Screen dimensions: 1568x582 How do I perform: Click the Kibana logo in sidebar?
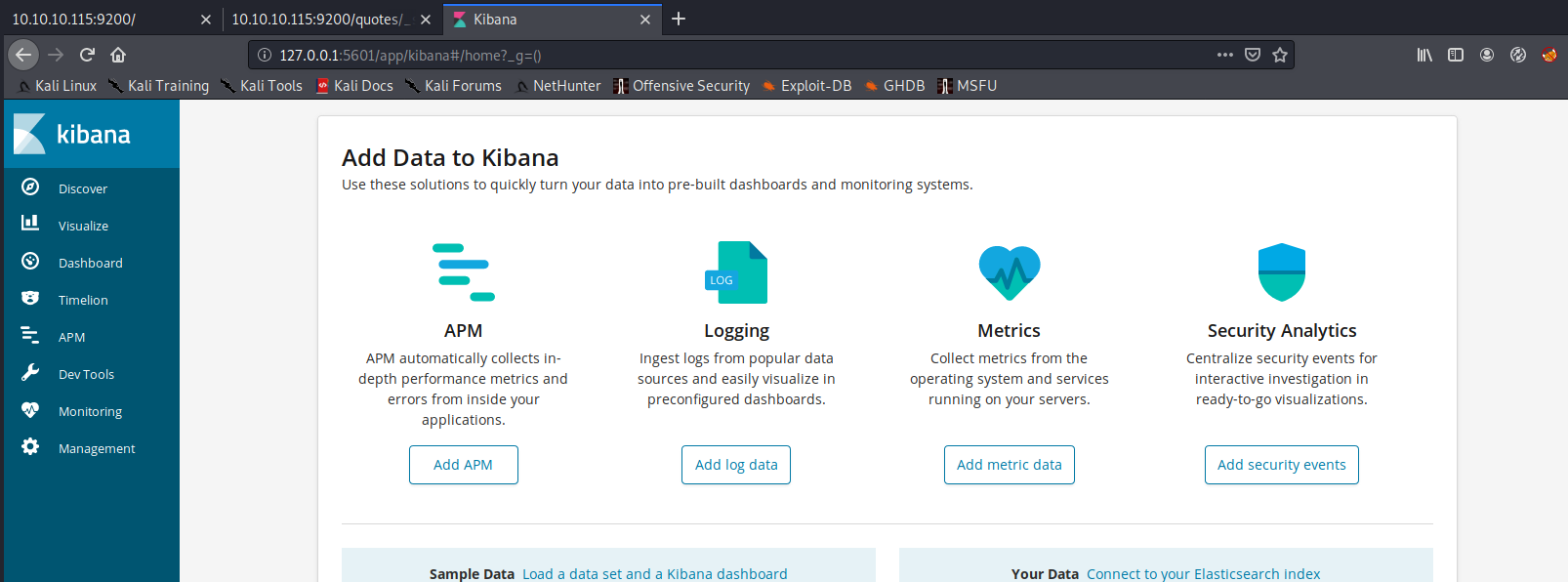pyautogui.click(x=30, y=134)
